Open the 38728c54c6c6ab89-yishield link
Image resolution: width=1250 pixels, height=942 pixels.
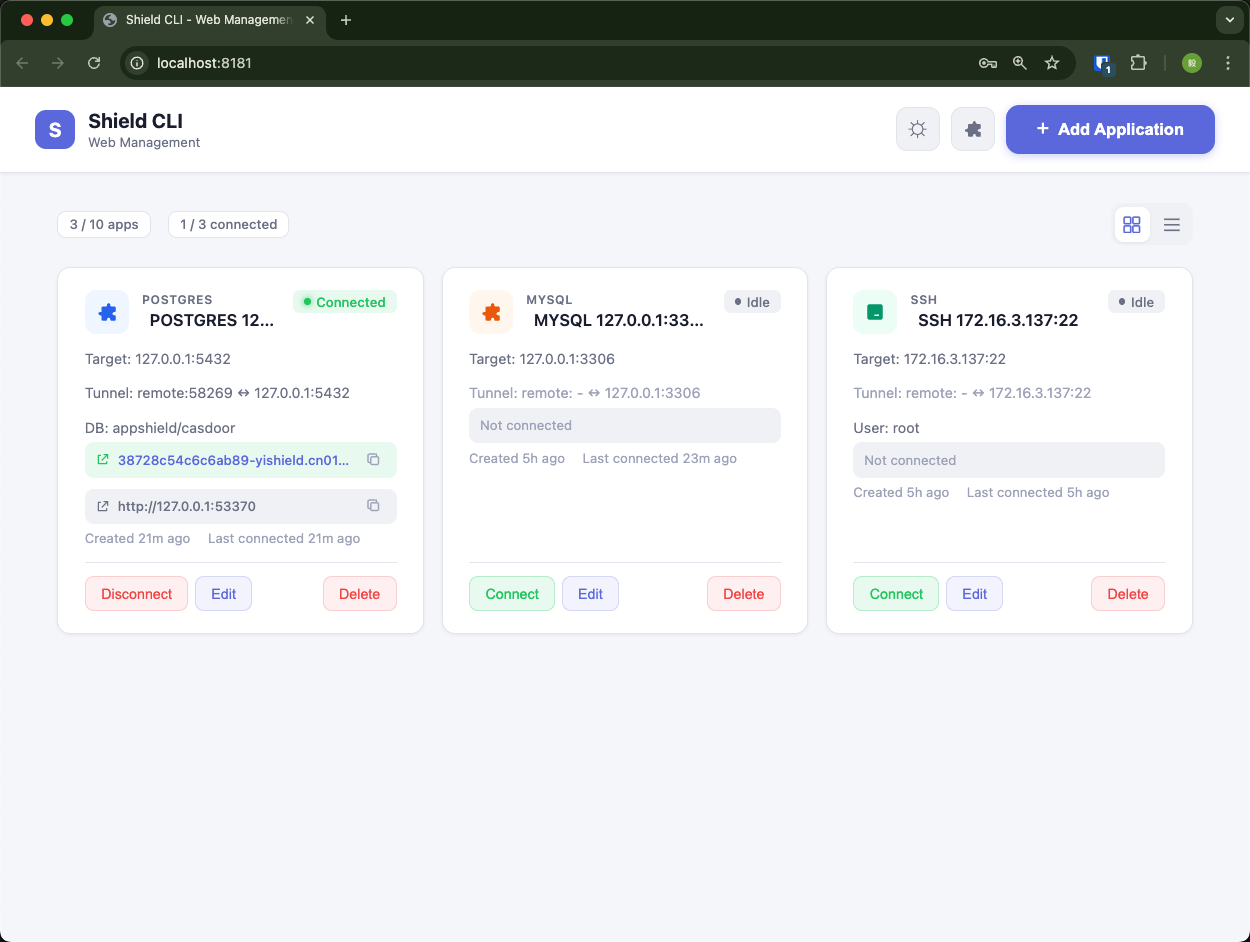pyautogui.click(x=234, y=460)
